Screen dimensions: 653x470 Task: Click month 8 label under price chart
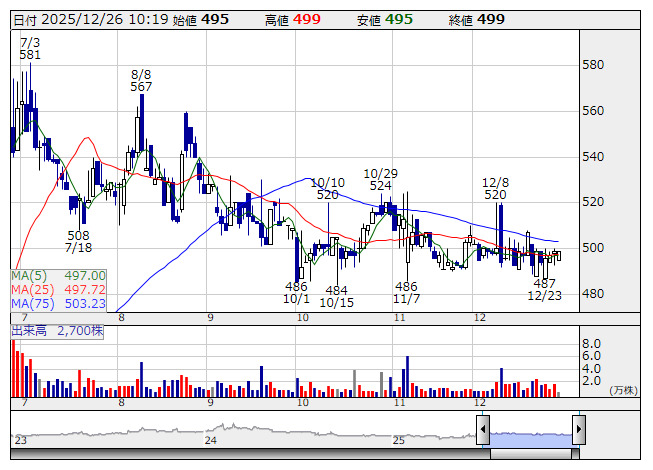[x=121, y=318]
